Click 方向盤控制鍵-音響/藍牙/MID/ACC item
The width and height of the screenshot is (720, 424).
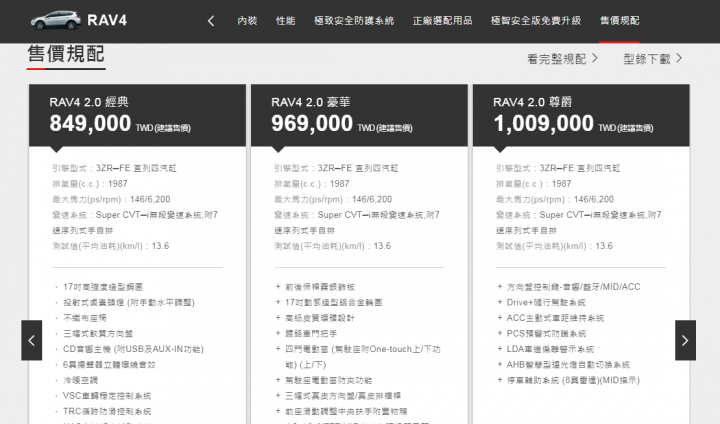coord(574,287)
